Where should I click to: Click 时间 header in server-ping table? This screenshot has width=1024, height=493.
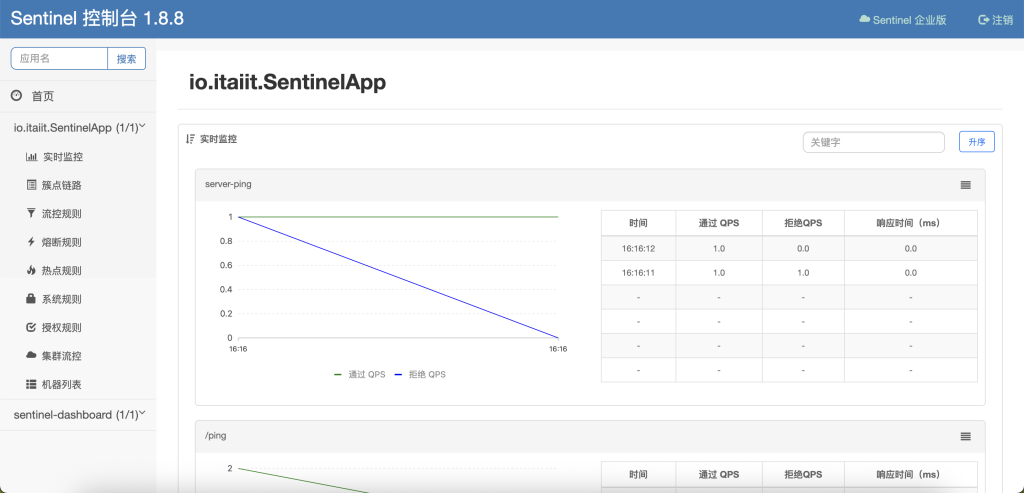638,223
